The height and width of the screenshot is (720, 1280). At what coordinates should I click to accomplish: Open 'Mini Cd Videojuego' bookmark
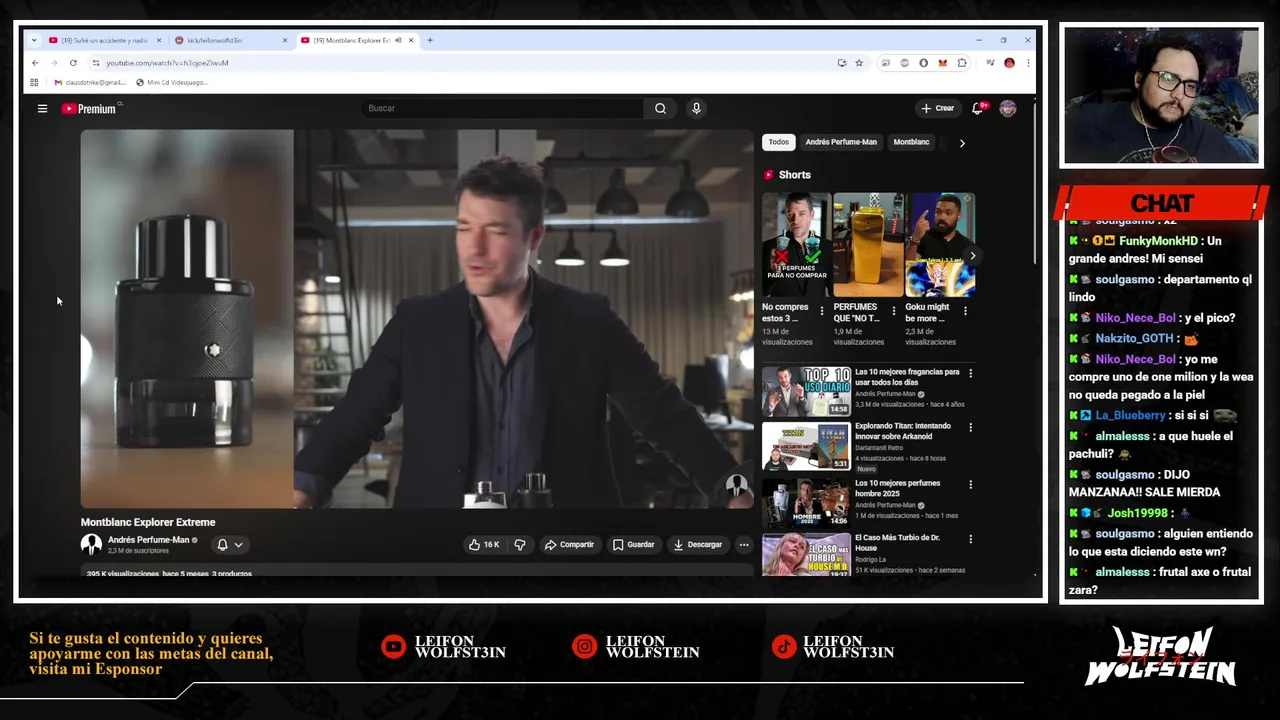[x=172, y=82]
